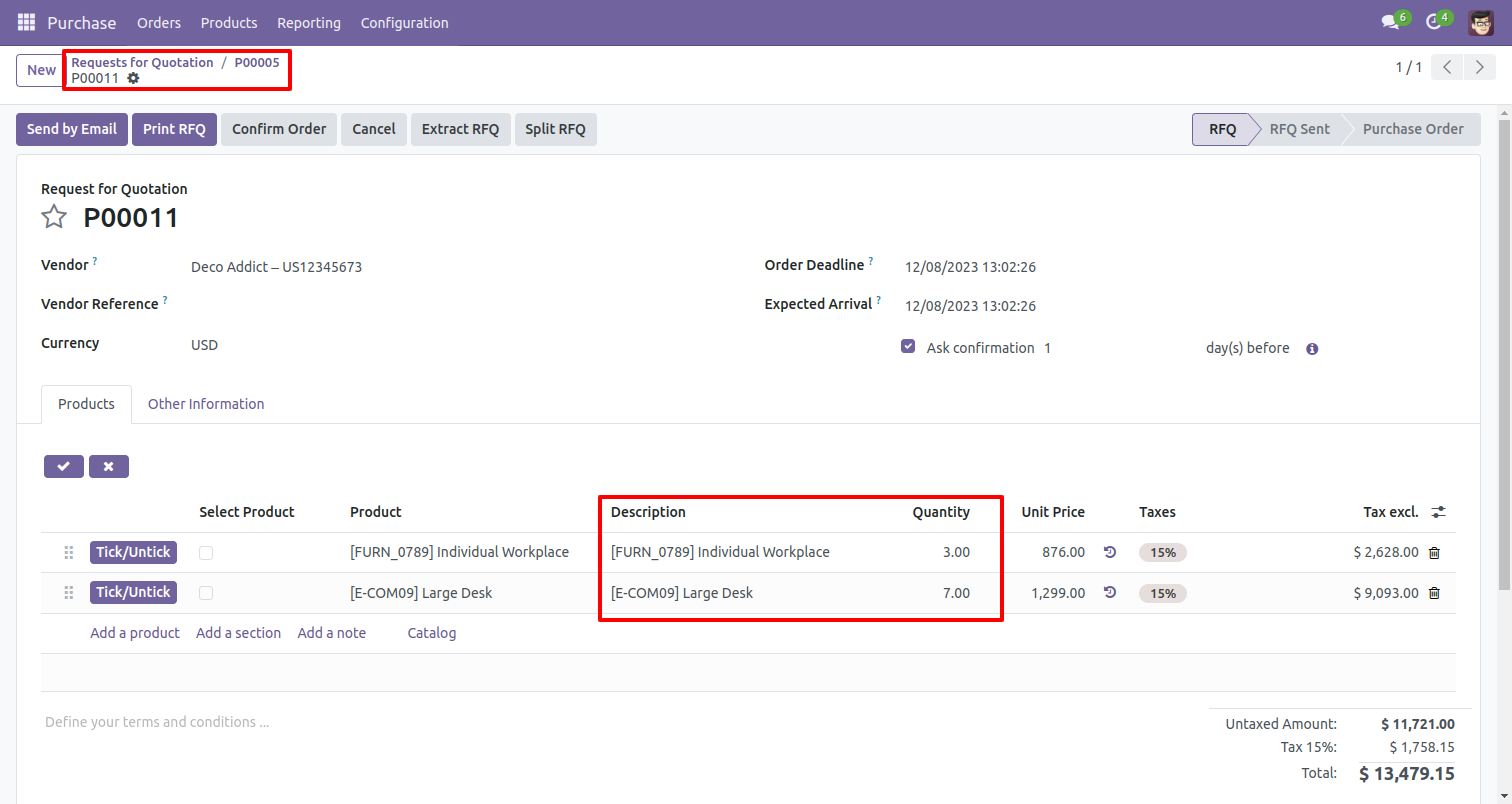
Task: Open Product field of Large Desk row
Action: click(421, 593)
